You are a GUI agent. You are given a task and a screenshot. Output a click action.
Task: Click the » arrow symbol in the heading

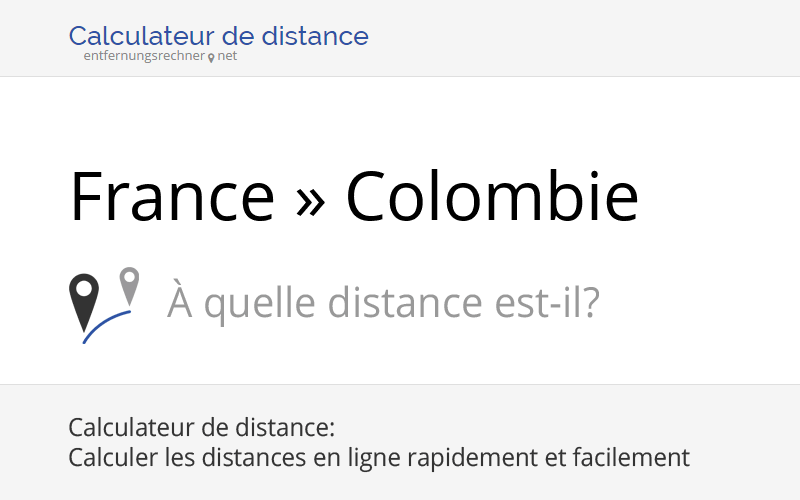click(310, 202)
